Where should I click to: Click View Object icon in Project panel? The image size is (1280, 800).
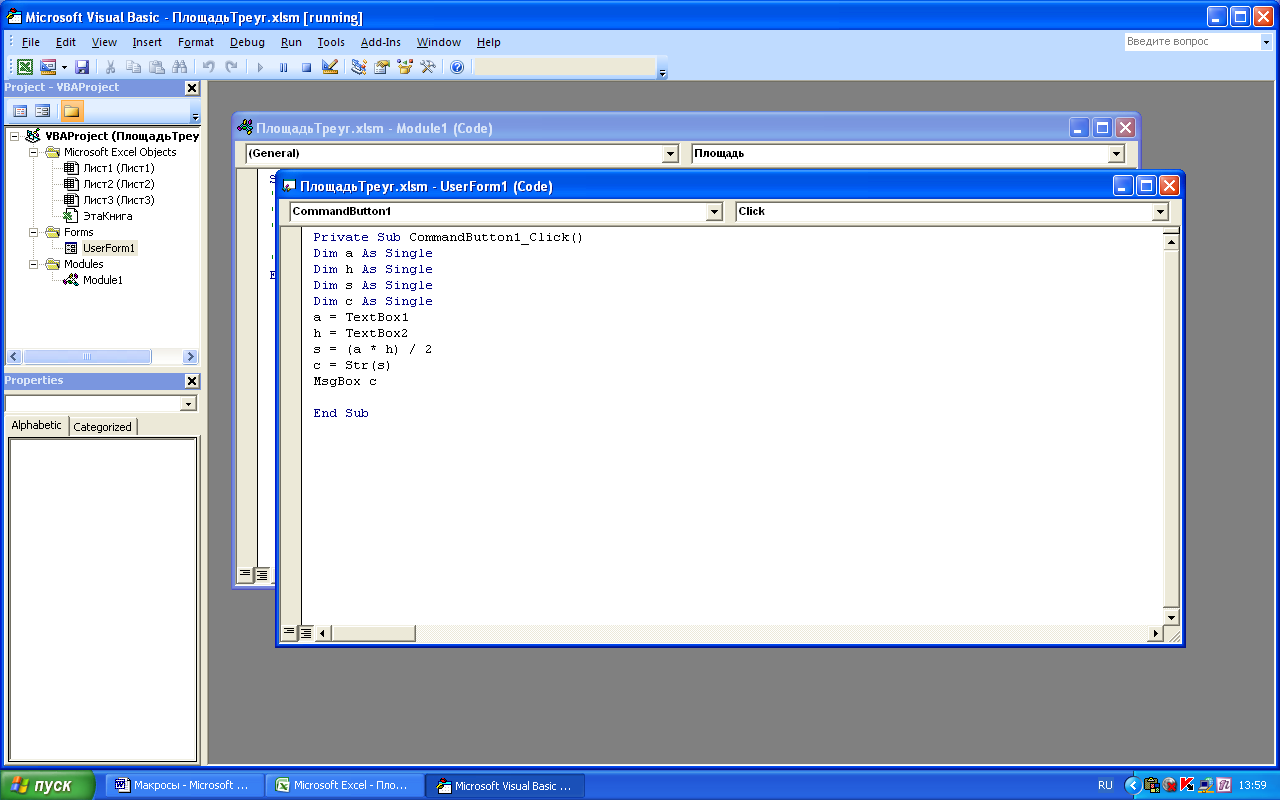click(43, 111)
